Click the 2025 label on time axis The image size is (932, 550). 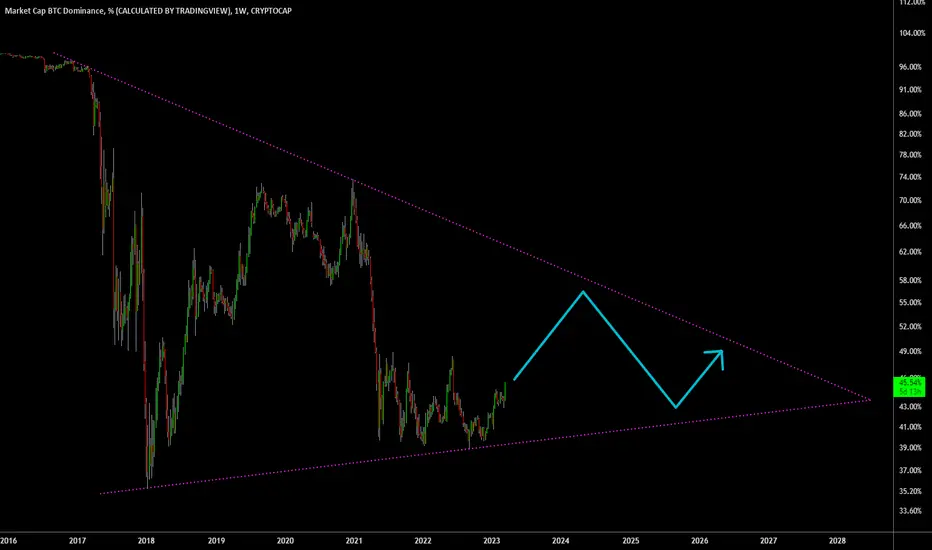[631, 540]
